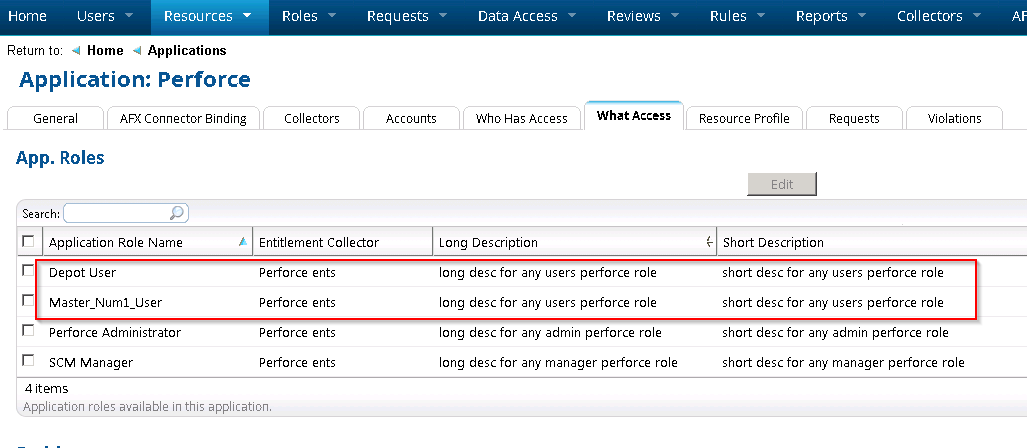Screen dimensions: 1027x448
Task: Click Perforce ents in the Depot User row
Action: pyautogui.click(x=297, y=272)
